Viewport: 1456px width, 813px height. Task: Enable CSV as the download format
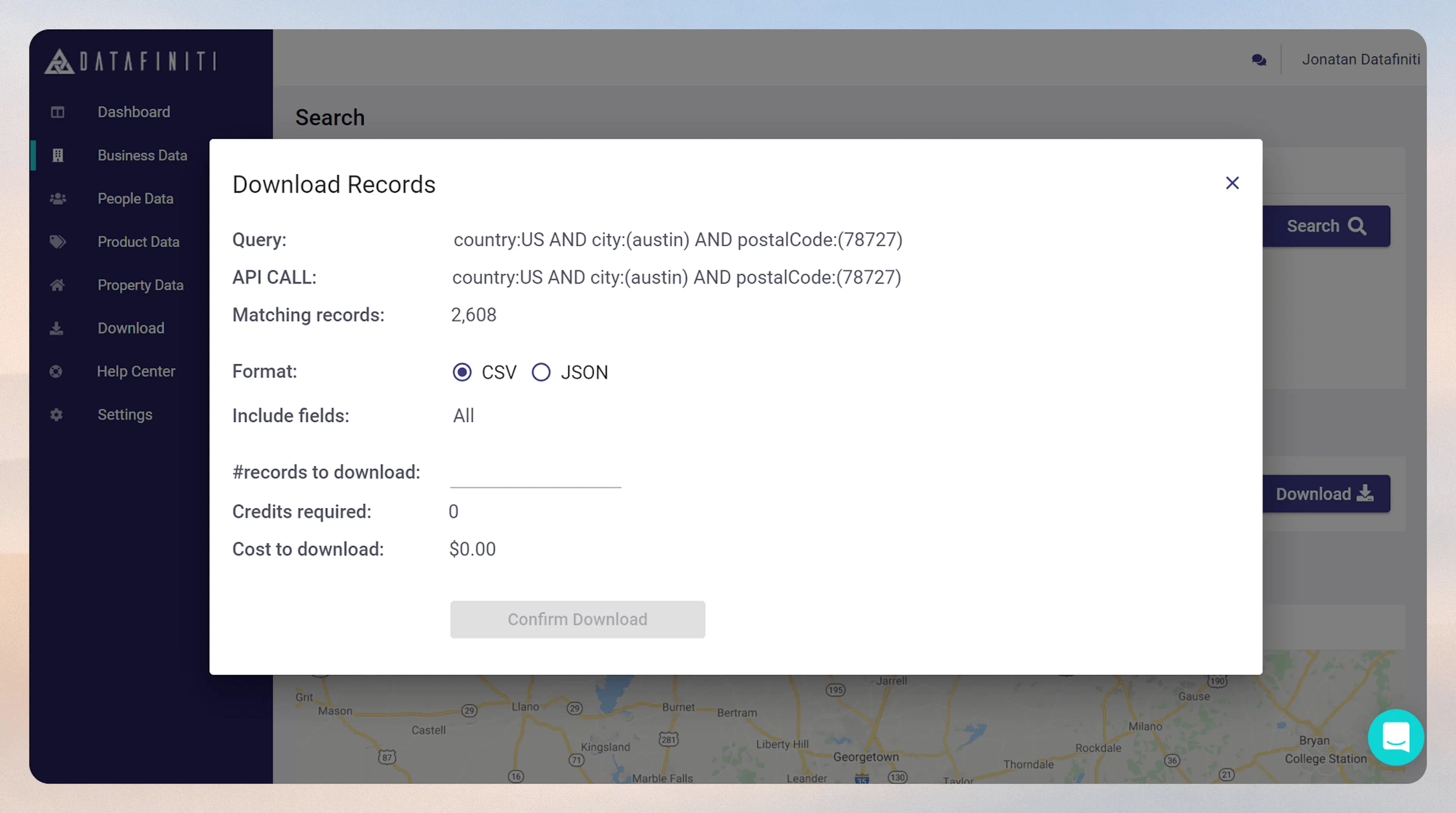tap(462, 372)
